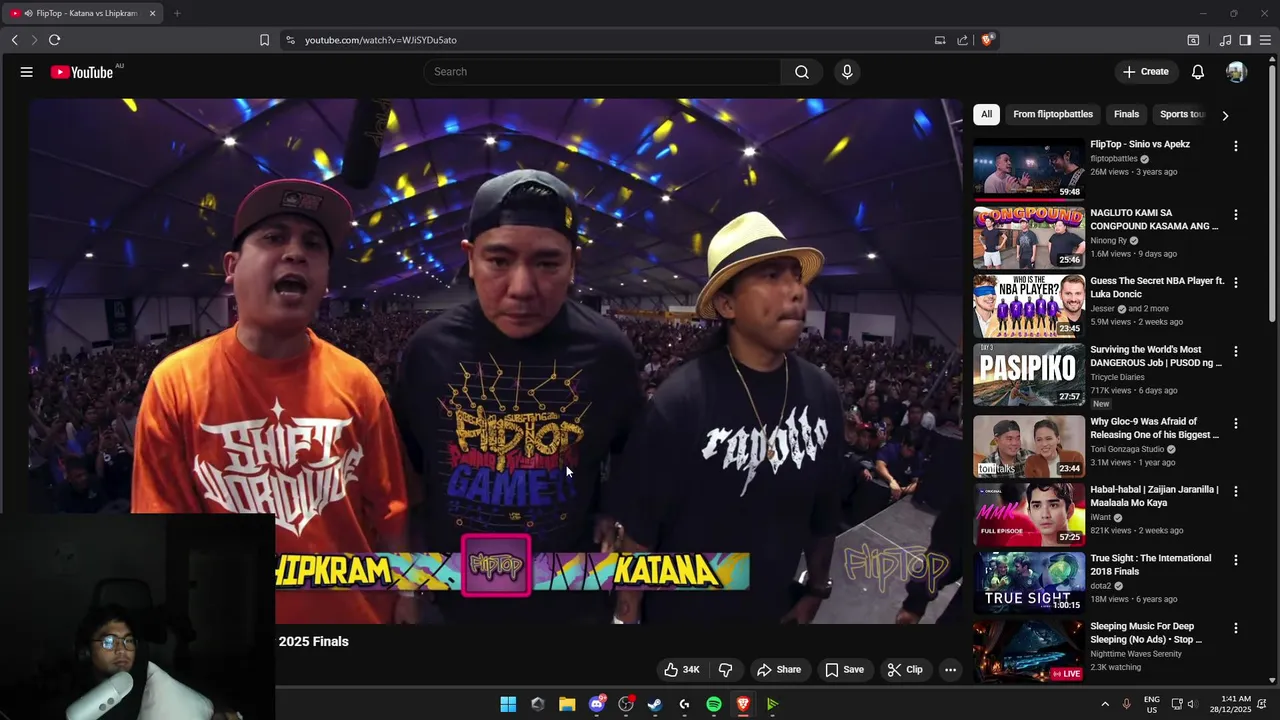Toggle the browser sidebar panel icon

point(1245,40)
